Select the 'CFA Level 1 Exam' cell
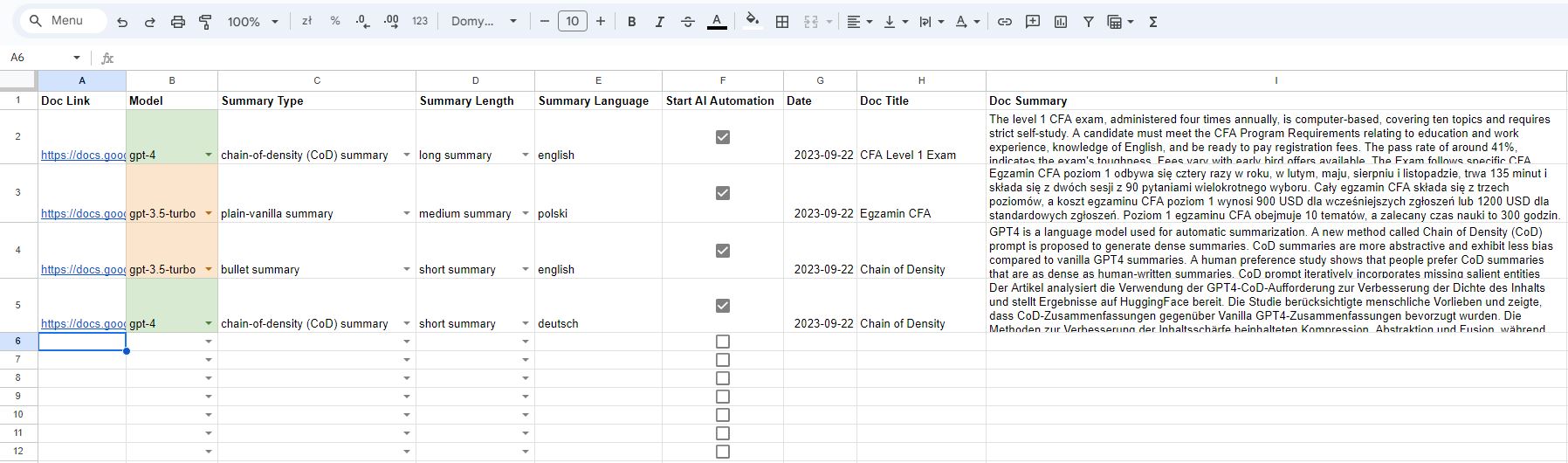1568x463 pixels. coord(921,137)
